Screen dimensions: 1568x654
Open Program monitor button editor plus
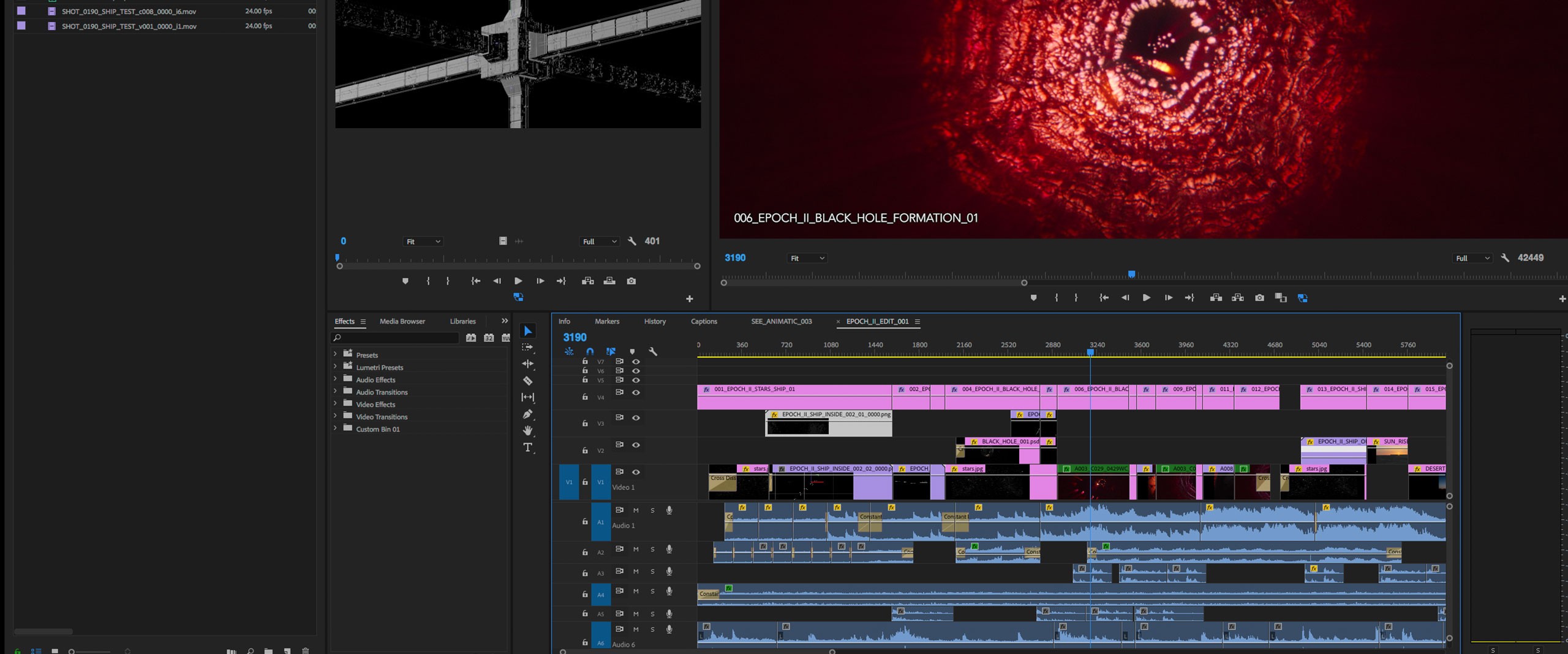pos(1562,299)
